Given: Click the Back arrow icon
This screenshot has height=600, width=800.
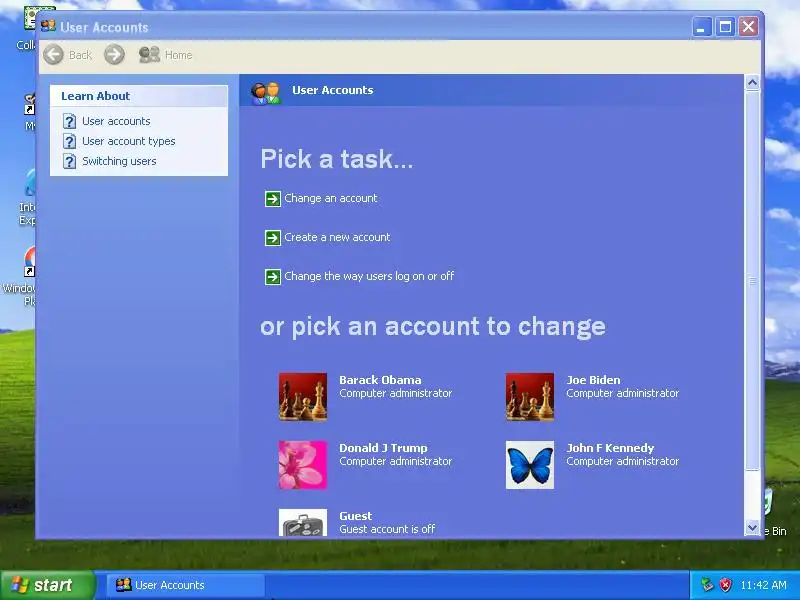Looking at the screenshot, I should click(54, 55).
